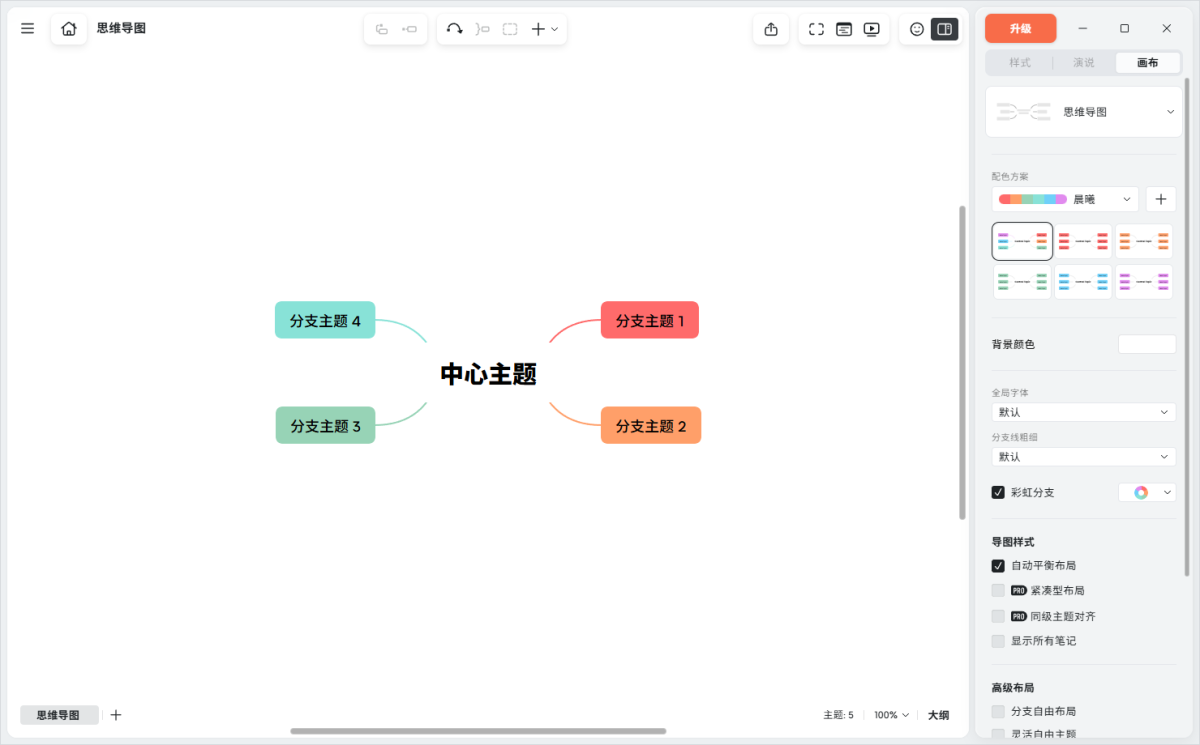
Task: Expand the insert menu arrow
Action: pyautogui.click(x=555, y=29)
